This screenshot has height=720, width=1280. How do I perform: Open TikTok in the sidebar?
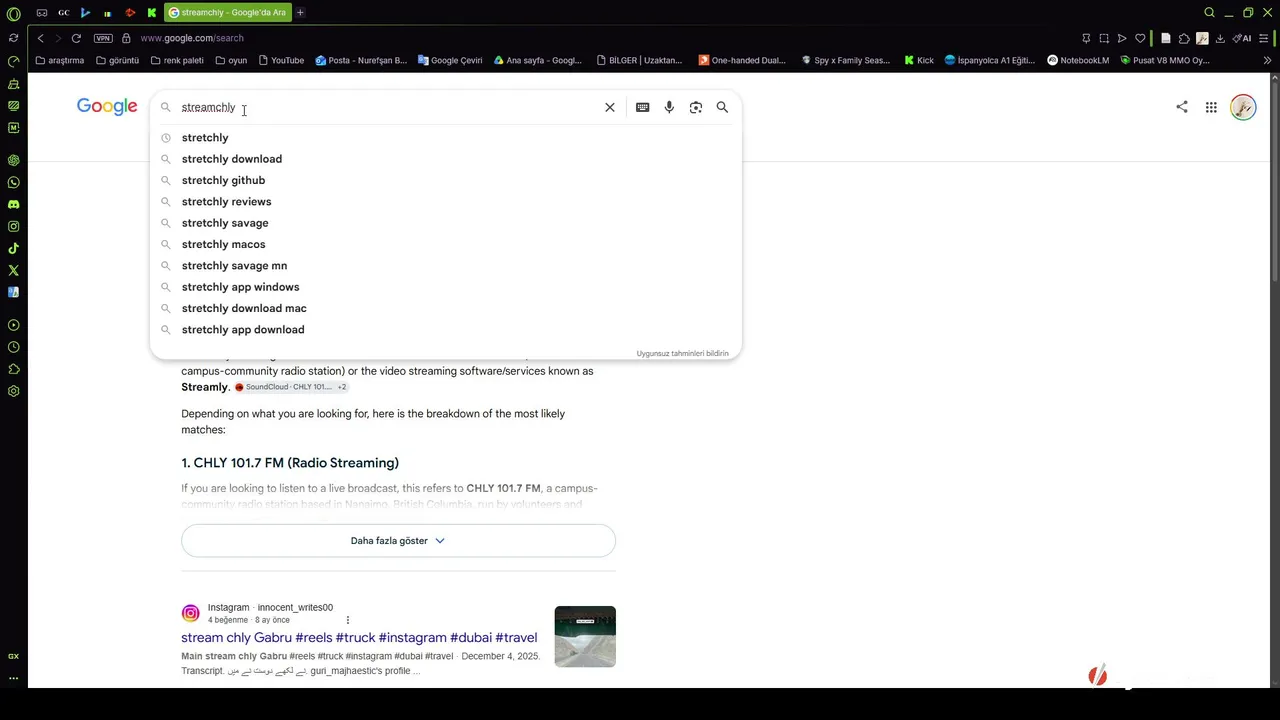click(13, 248)
